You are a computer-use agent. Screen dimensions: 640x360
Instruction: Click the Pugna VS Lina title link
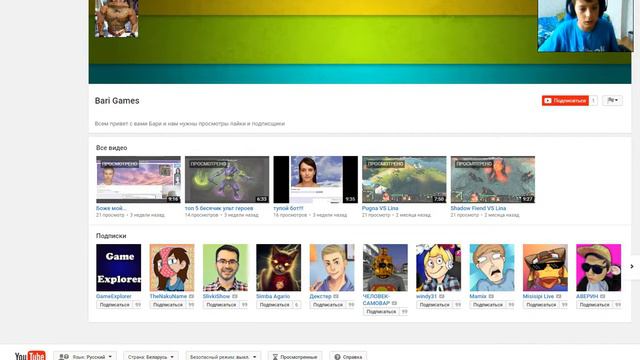tap(380, 208)
